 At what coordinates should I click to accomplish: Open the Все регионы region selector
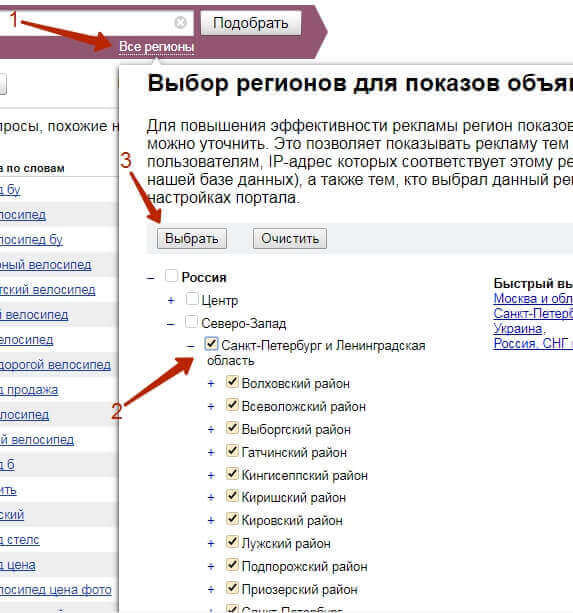point(156,47)
